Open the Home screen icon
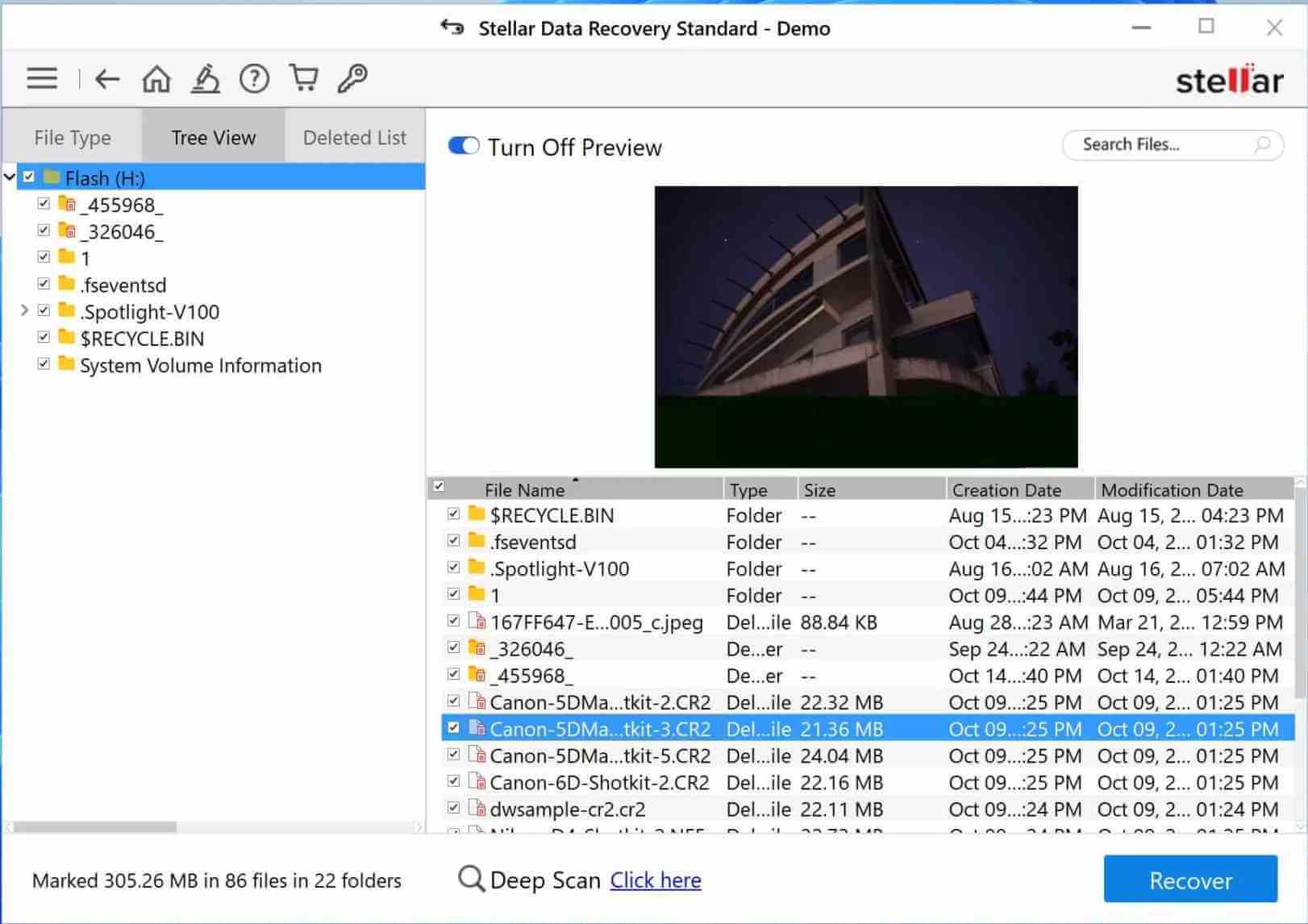The width and height of the screenshot is (1308, 924). pos(156,78)
